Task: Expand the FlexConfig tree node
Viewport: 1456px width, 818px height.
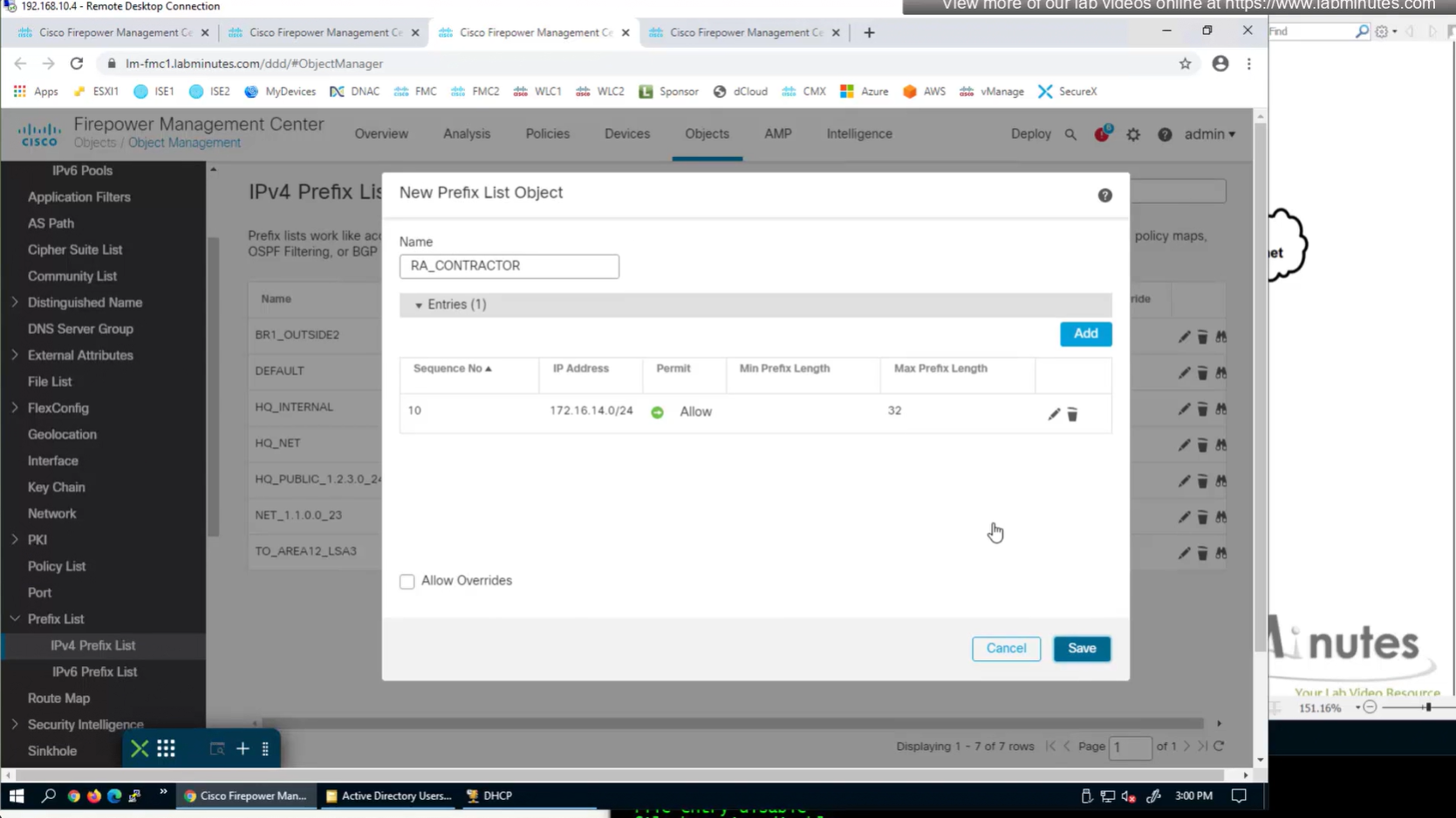Action: 15,408
